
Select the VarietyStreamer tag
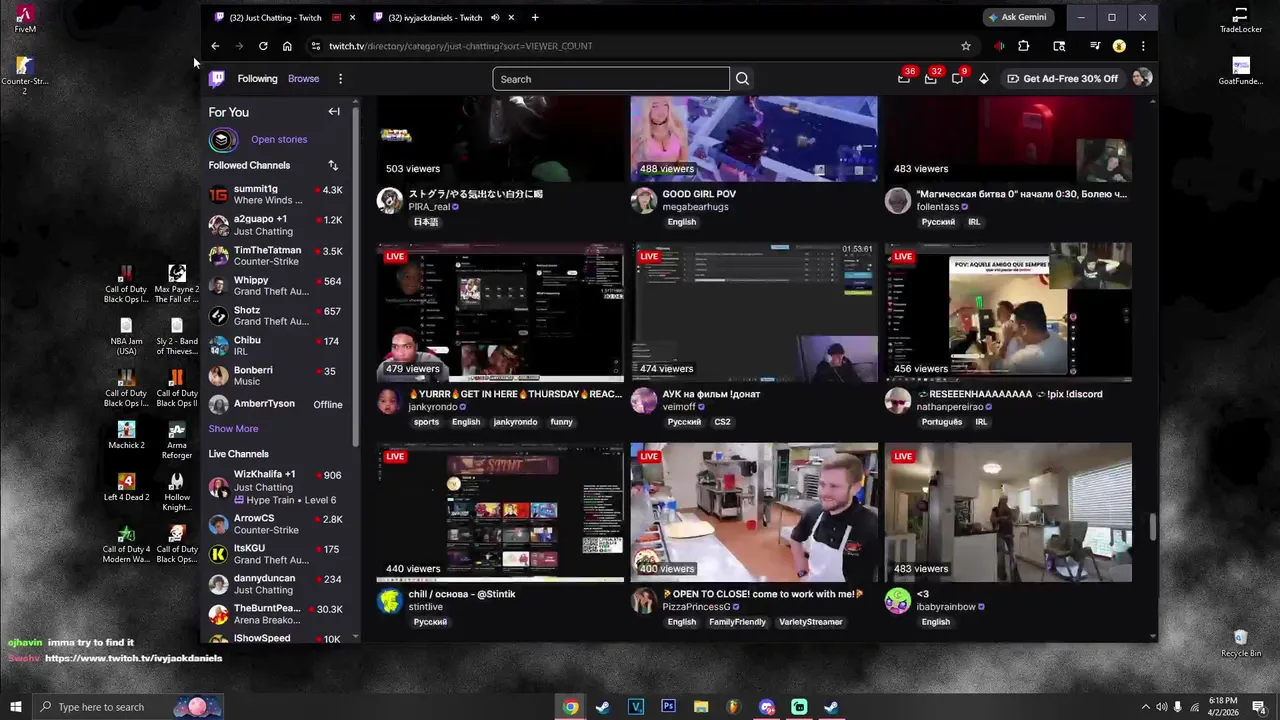click(811, 622)
